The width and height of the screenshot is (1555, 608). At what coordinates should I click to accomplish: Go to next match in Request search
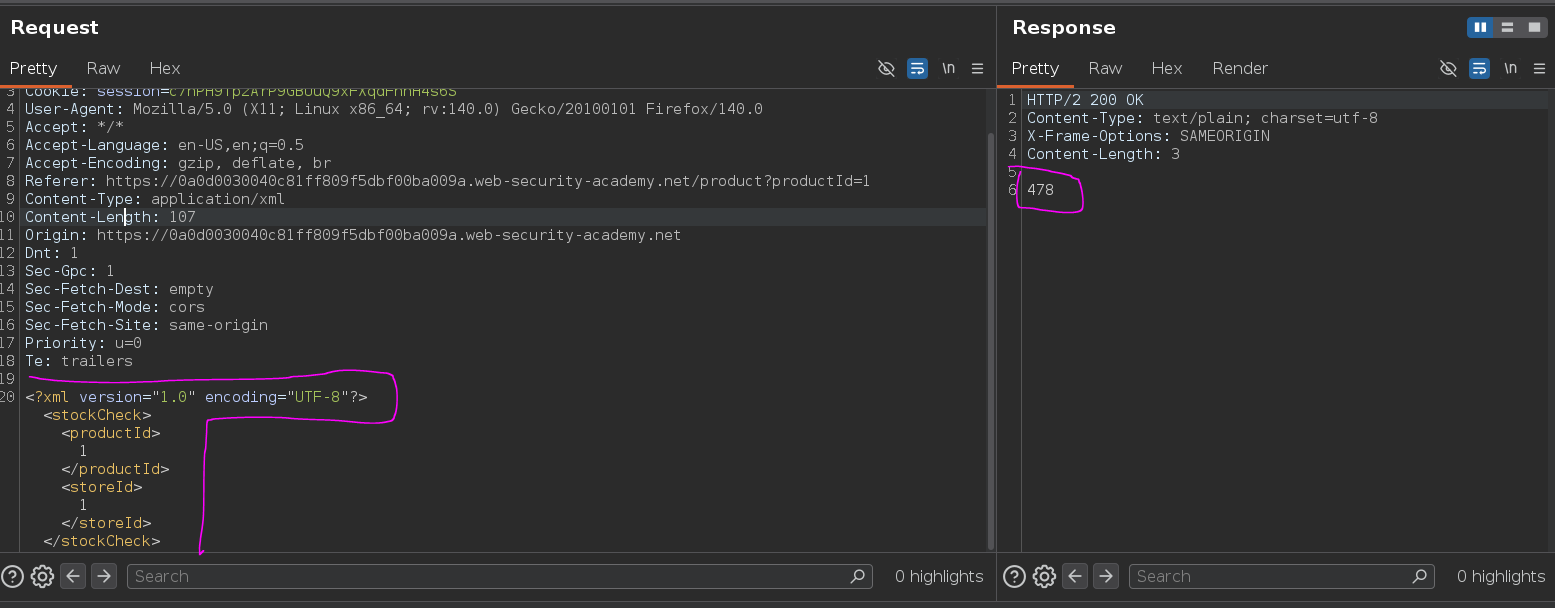(x=103, y=576)
